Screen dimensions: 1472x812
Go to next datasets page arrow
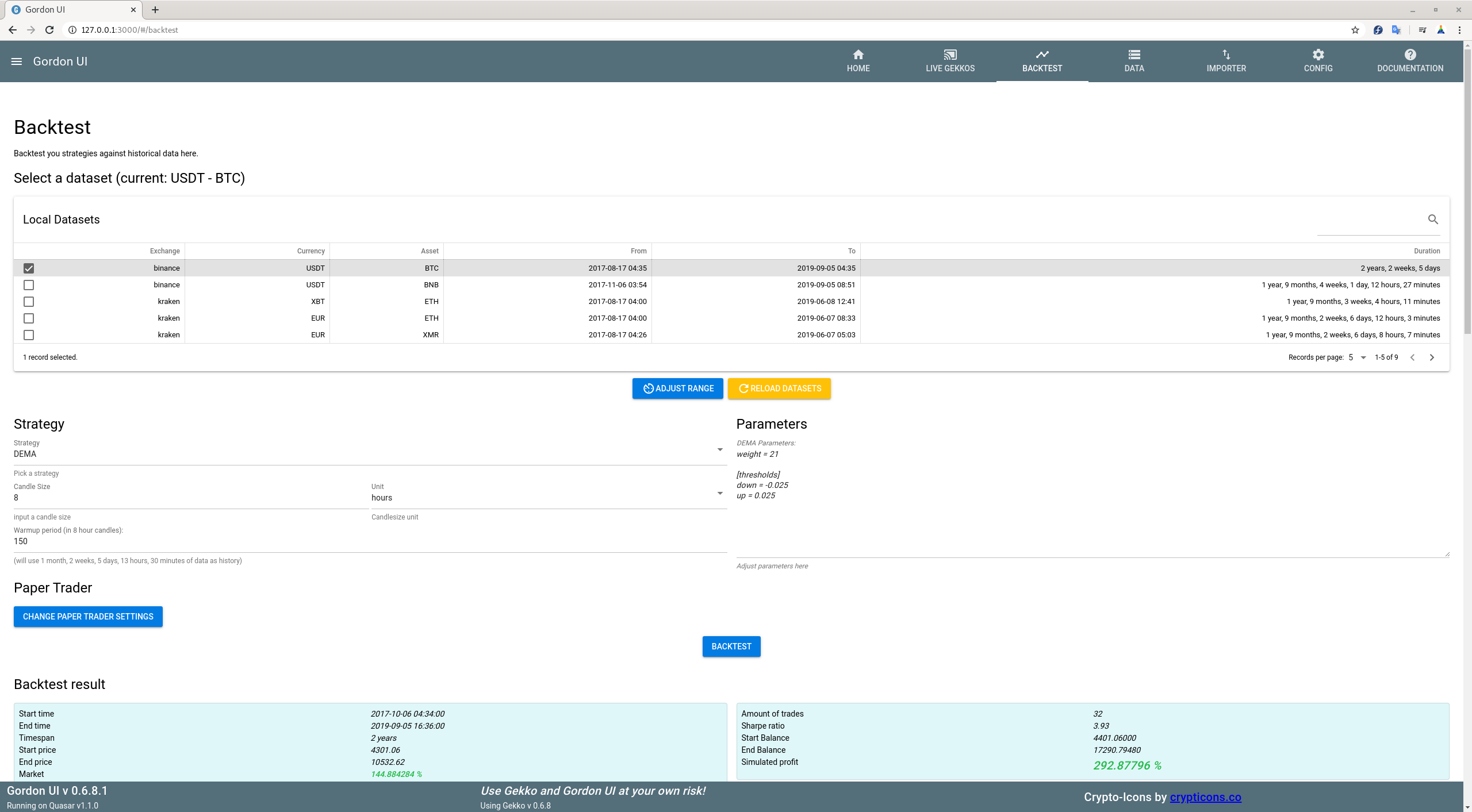[1432, 357]
